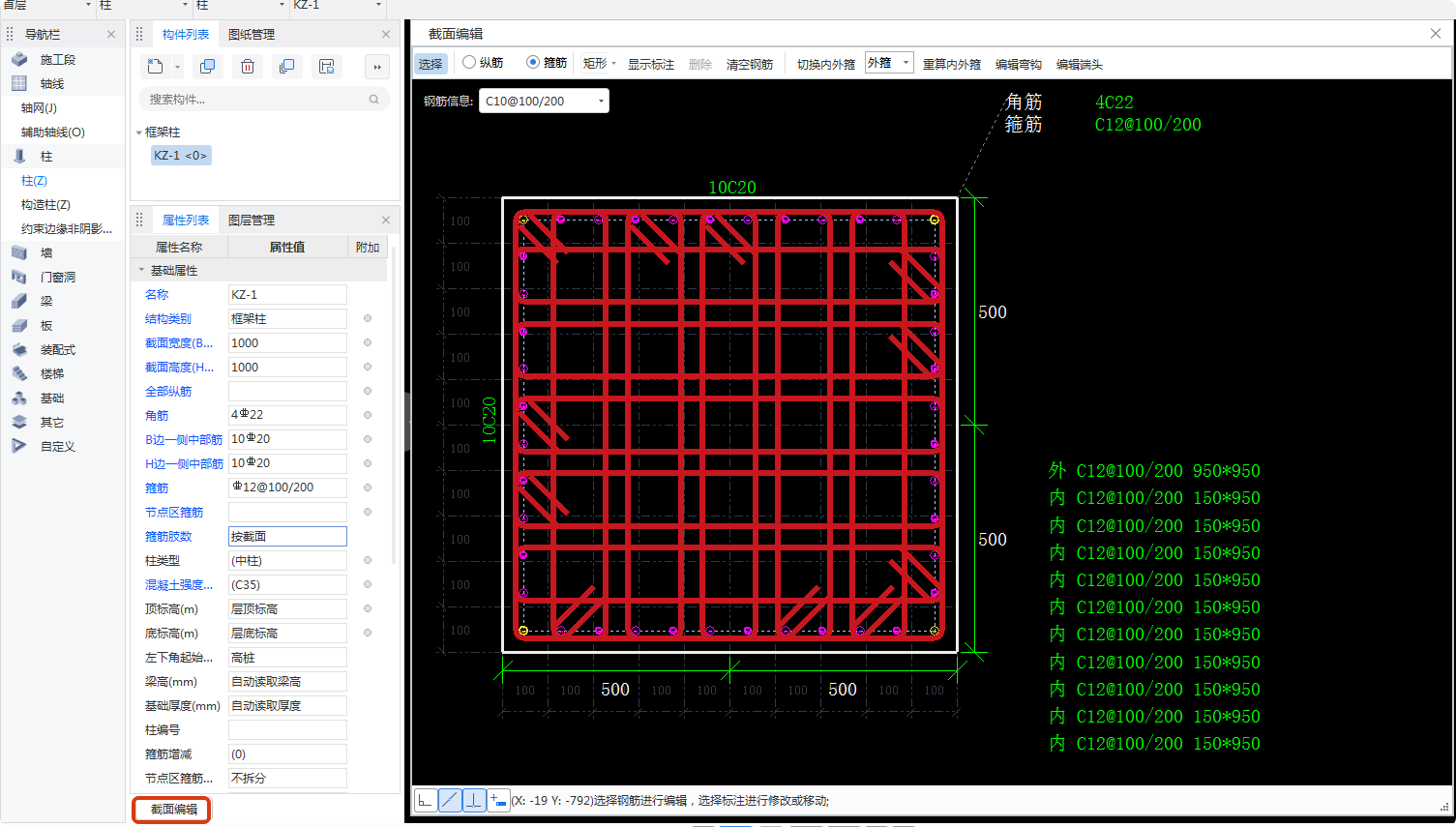This screenshot has width=1456, height=827.
Task: Select the 梁 beam icon
Action: (x=19, y=301)
